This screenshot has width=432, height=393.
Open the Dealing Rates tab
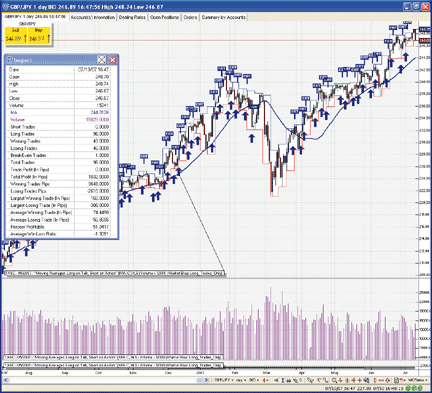(132, 17)
